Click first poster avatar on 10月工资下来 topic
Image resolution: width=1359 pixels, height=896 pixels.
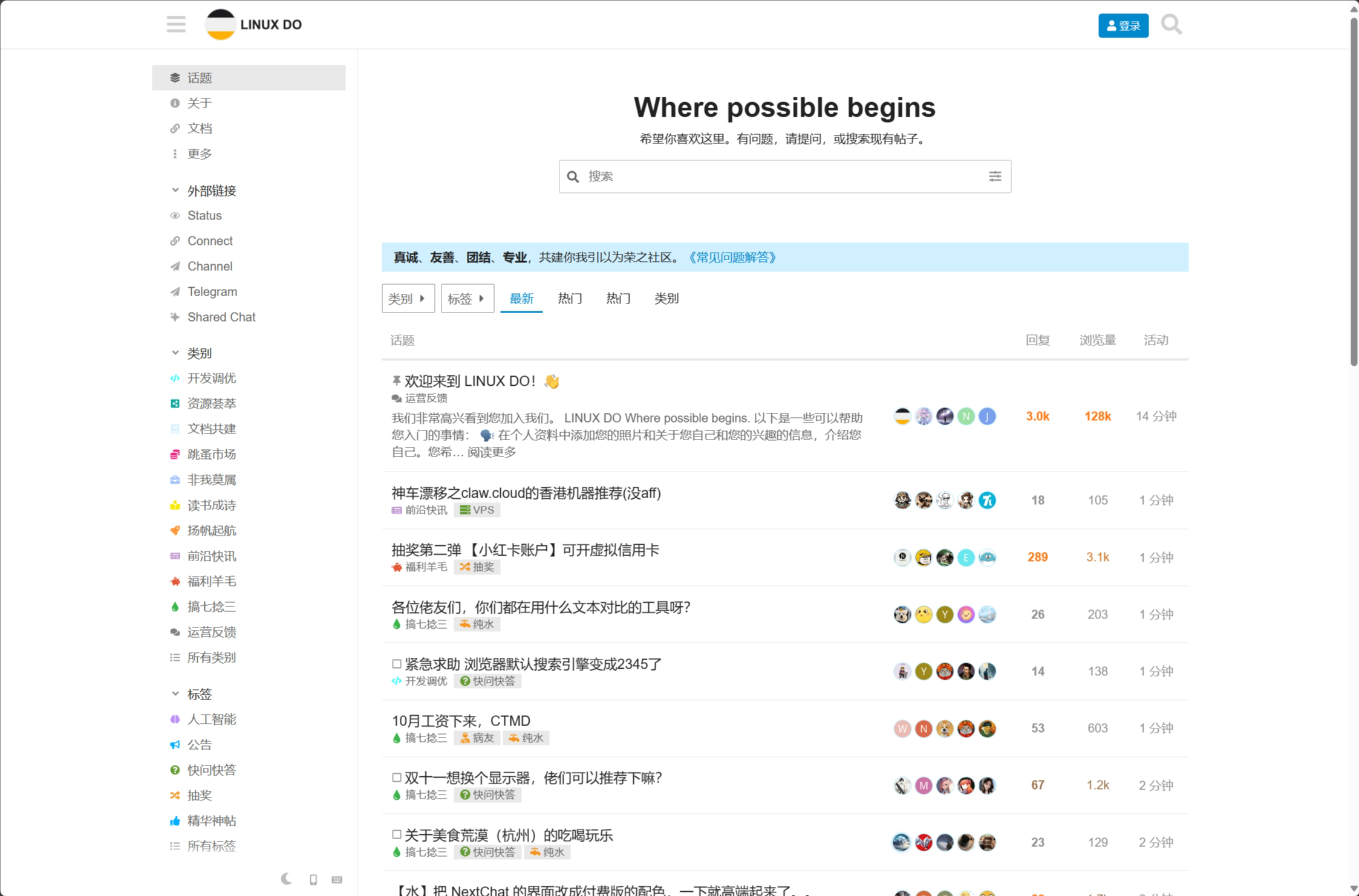coord(902,728)
